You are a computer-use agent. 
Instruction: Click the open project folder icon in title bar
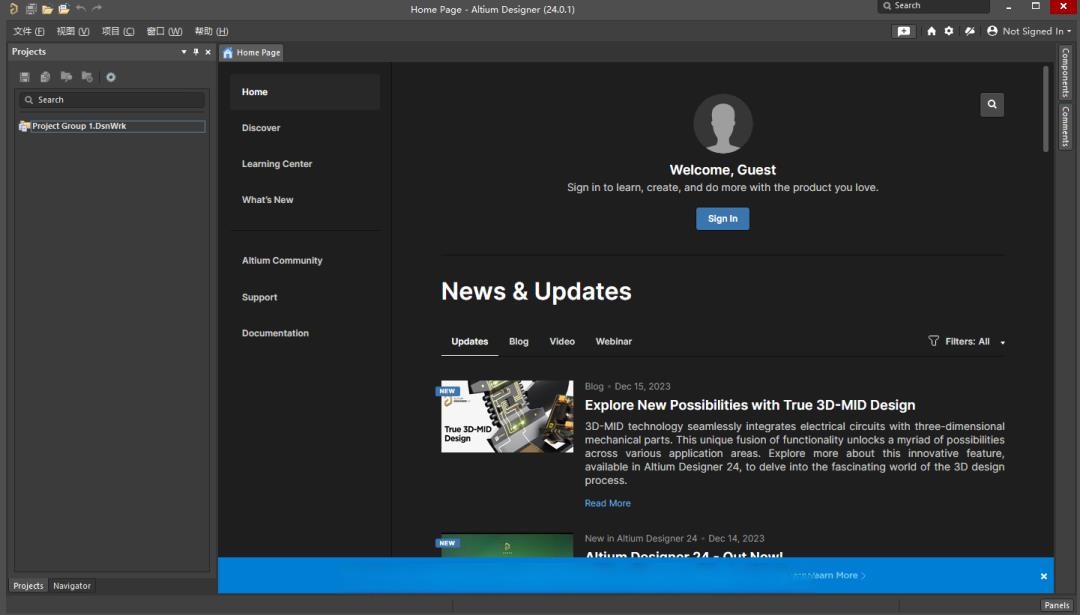point(64,9)
